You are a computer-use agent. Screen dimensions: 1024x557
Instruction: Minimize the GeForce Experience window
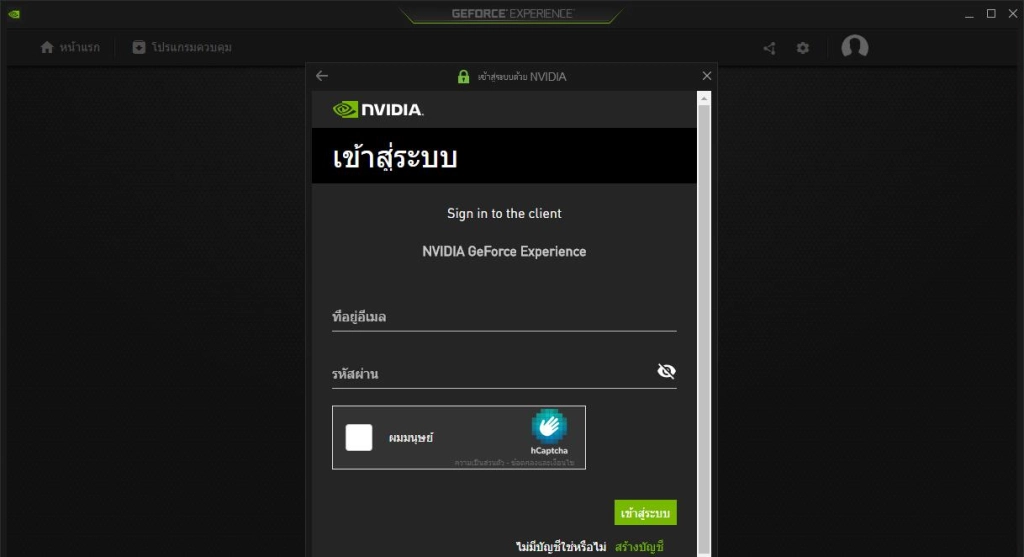click(969, 14)
